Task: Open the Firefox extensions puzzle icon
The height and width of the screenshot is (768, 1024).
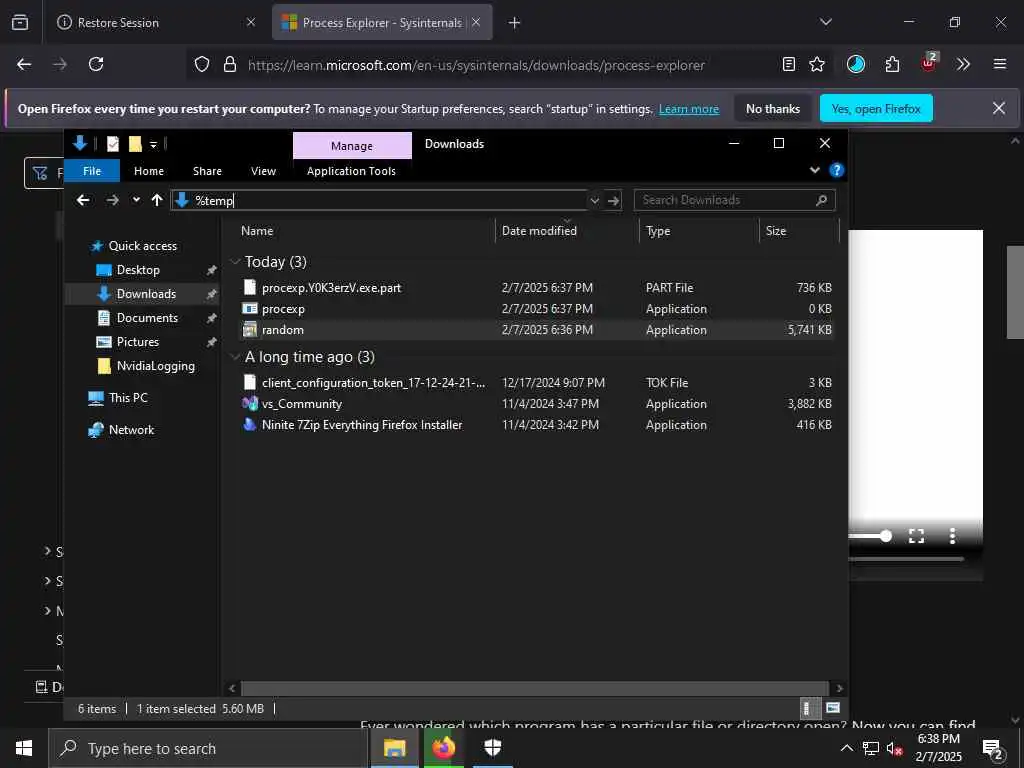Action: pos(892,64)
